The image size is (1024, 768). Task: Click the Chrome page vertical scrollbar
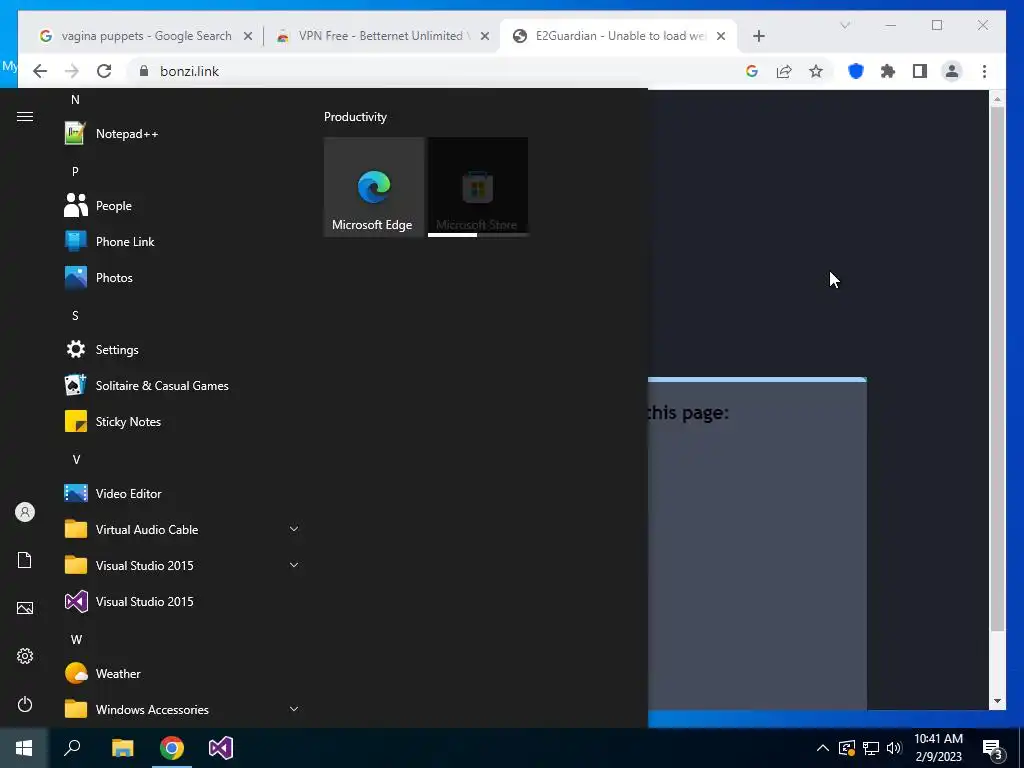click(997, 369)
